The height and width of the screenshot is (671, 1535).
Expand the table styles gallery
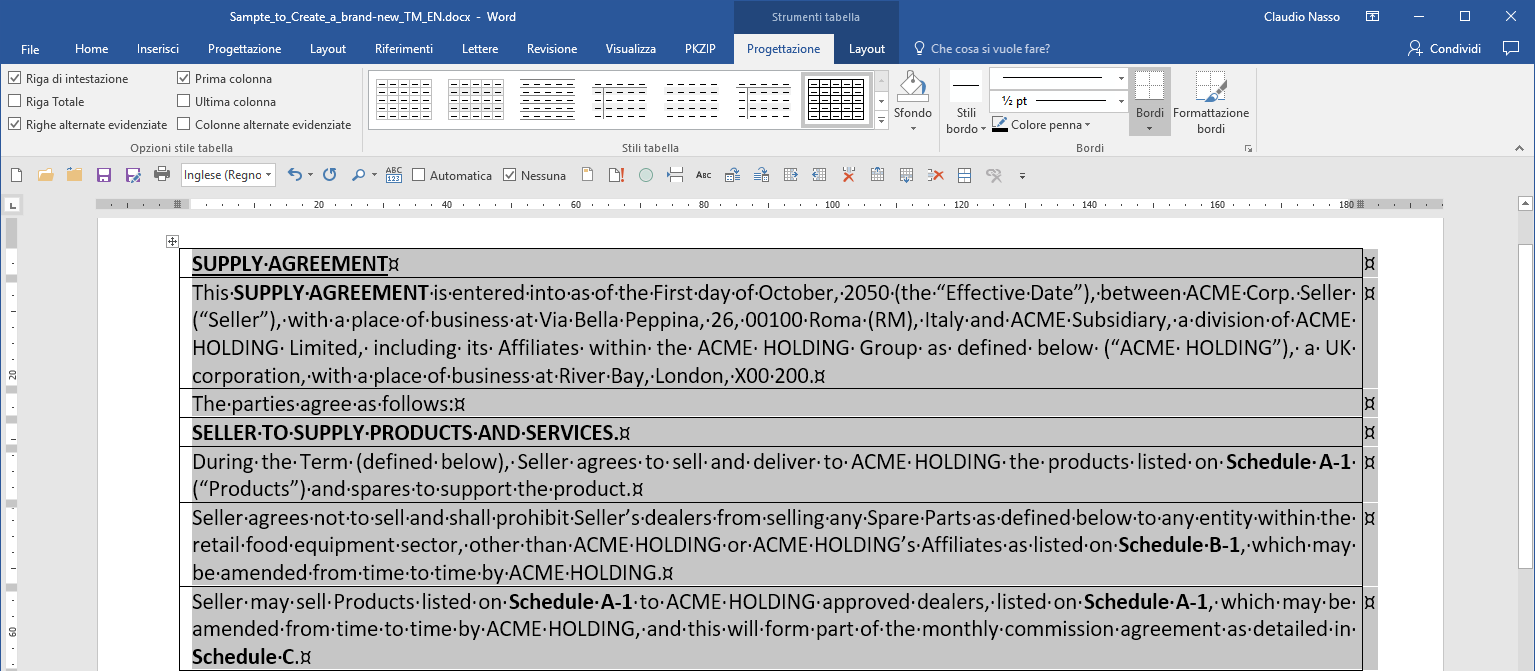point(882,120)
